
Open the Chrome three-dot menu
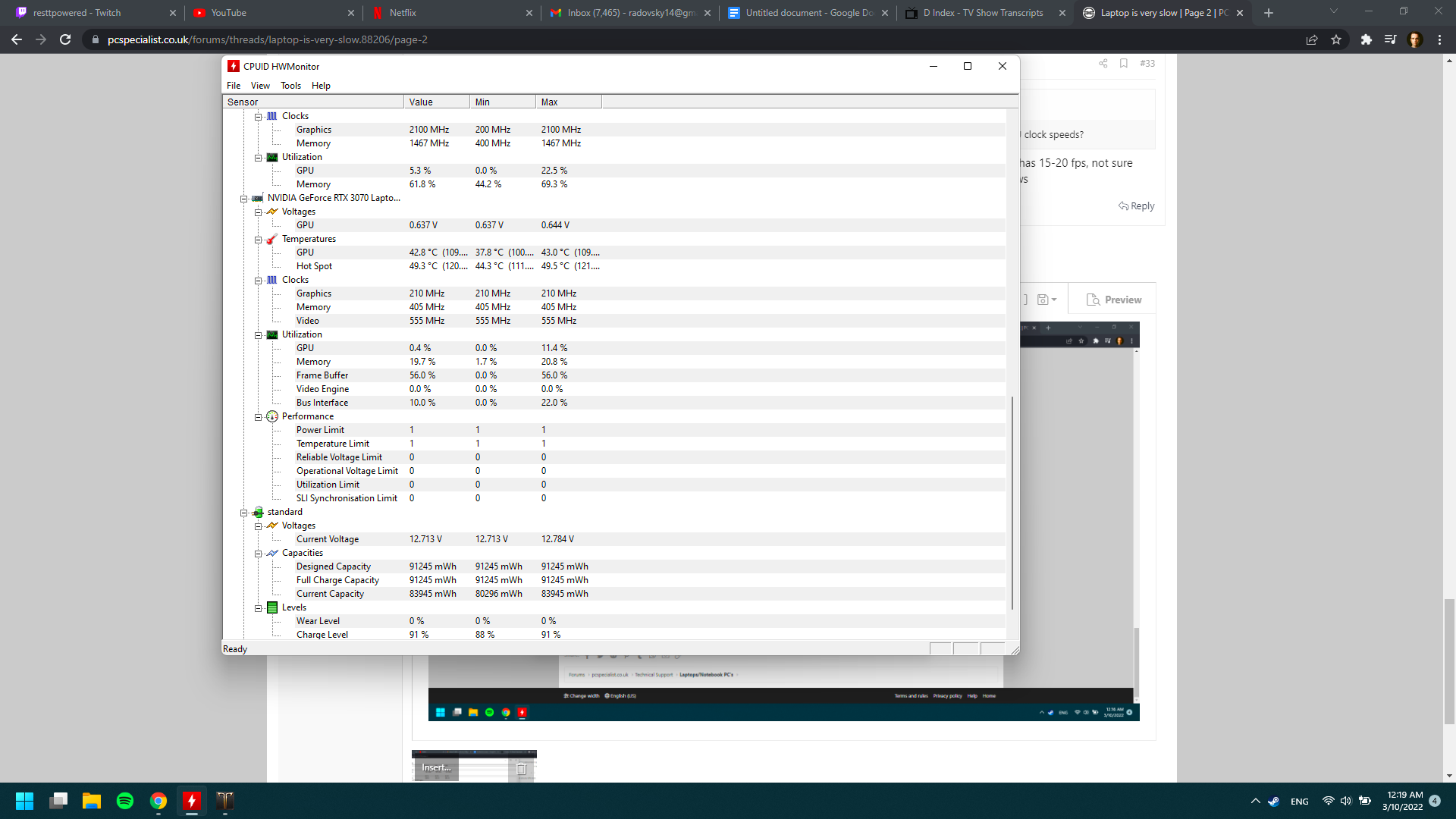pos(1439,39)
